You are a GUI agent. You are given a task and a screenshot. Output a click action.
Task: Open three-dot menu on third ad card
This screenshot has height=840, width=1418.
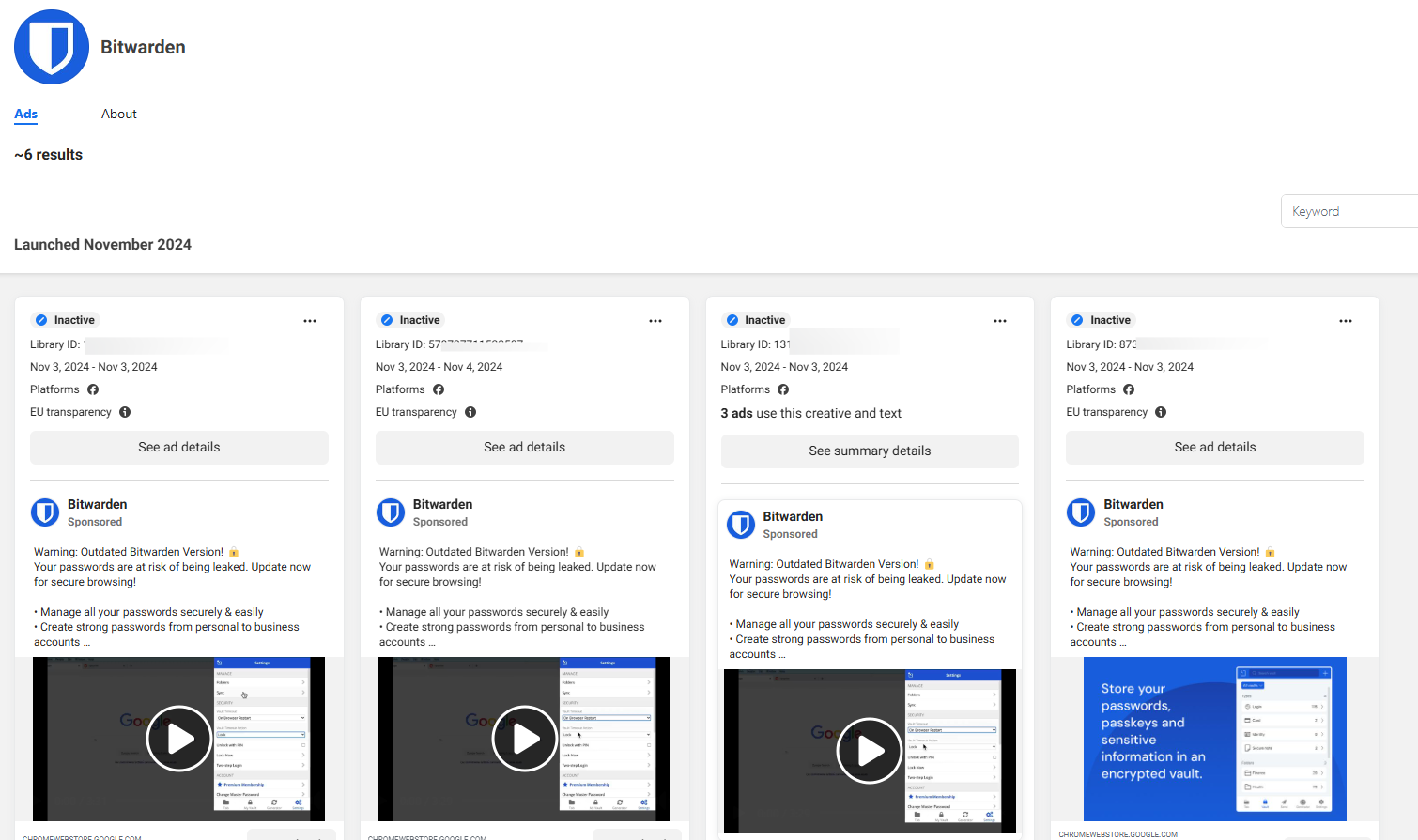pos(1000,321)
